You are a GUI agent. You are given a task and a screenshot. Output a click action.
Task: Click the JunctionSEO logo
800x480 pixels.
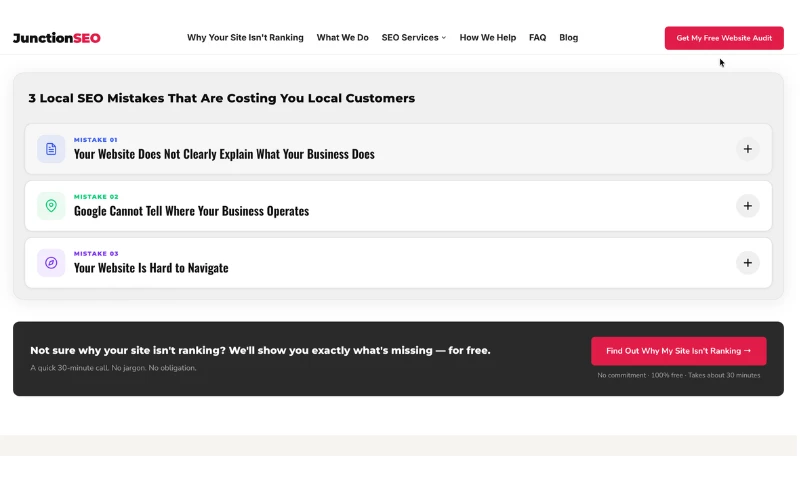pyautogui.click(x=57, y=38)
